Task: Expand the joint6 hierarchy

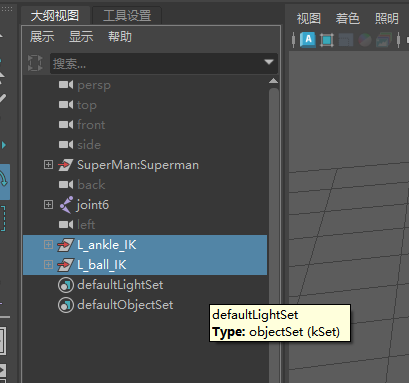Action: pyautogui.click(x=48, y=205)
